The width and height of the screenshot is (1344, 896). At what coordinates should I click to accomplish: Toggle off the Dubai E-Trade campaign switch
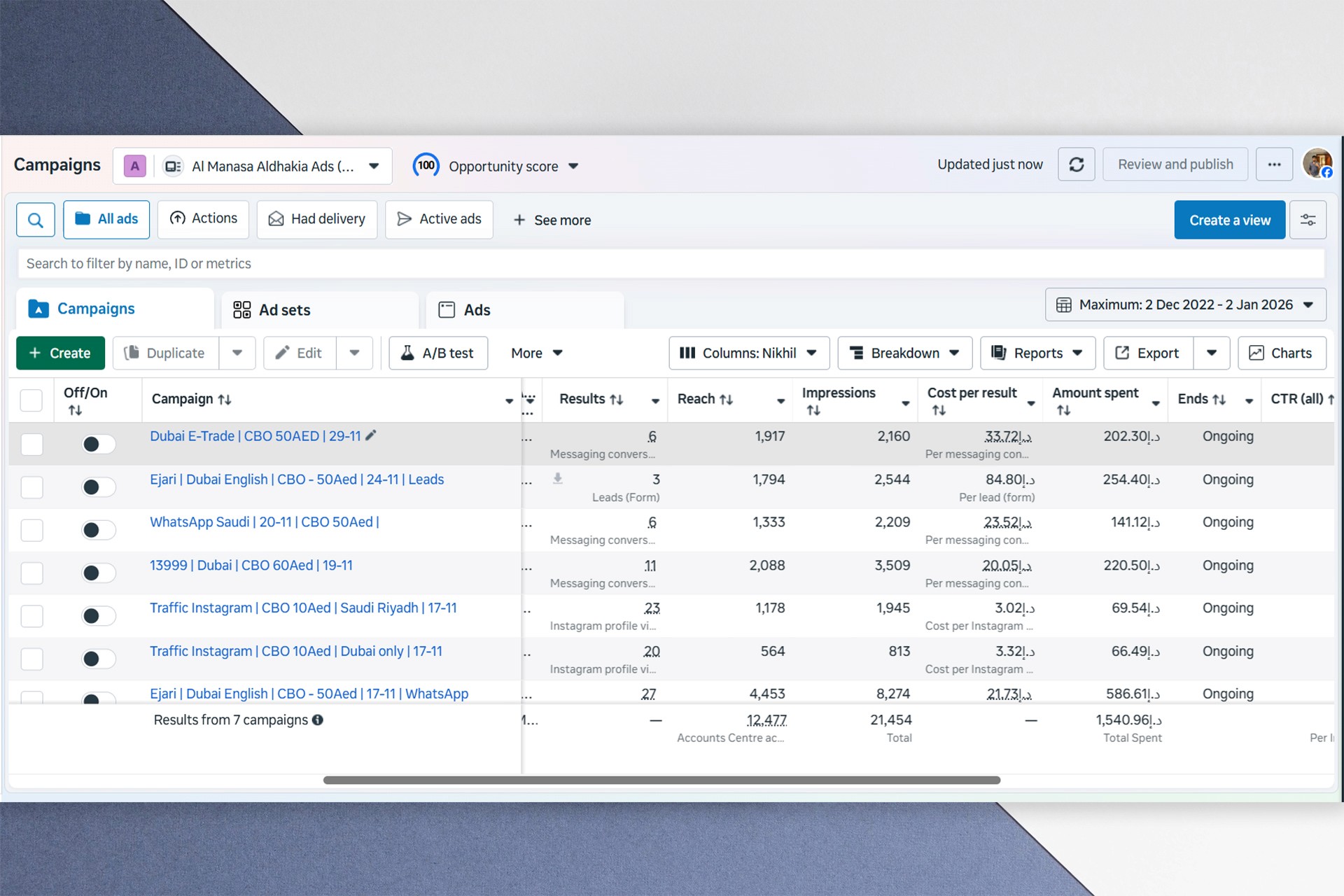[98, 444]
